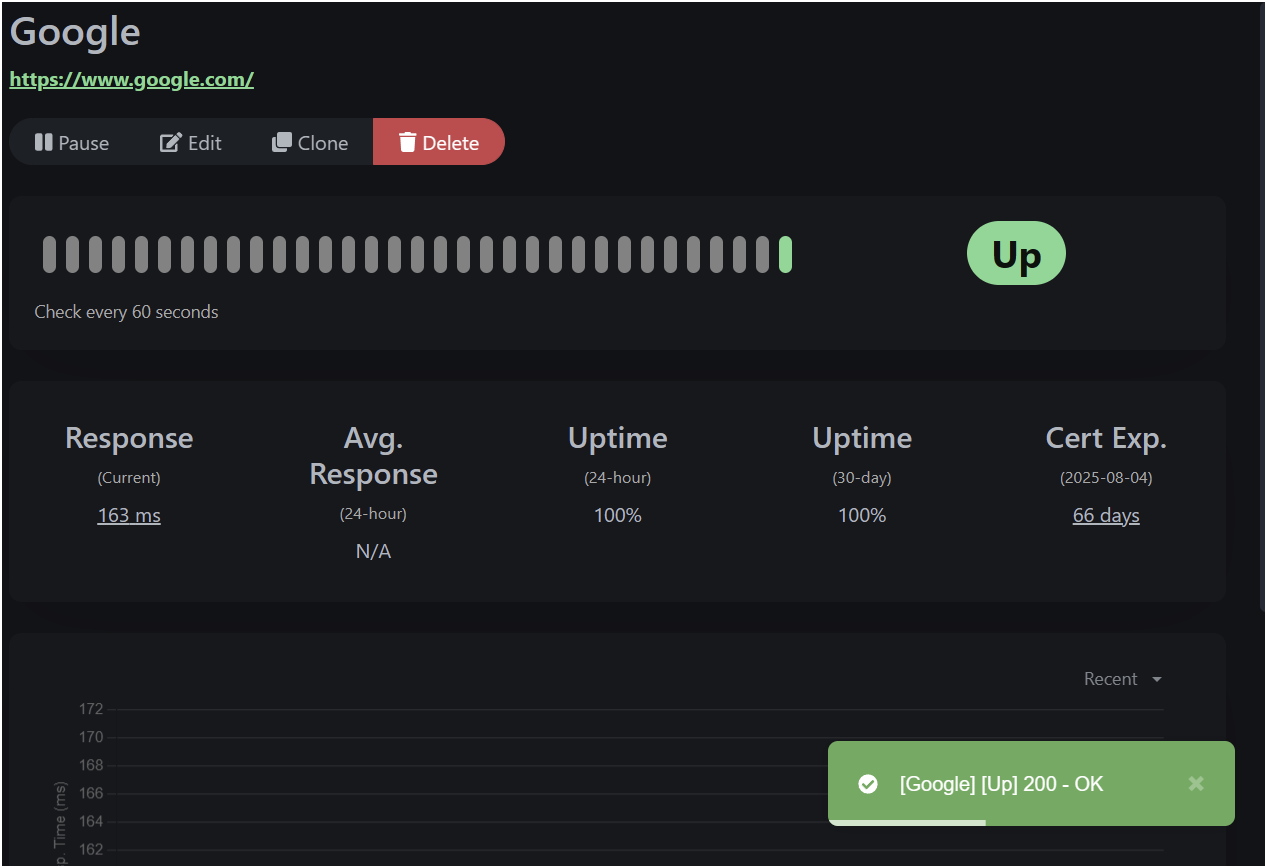Click the "Response" current heading
The width and height of the screenshot is (1267, 868).
pyautogui.click(x=129, y=438)
